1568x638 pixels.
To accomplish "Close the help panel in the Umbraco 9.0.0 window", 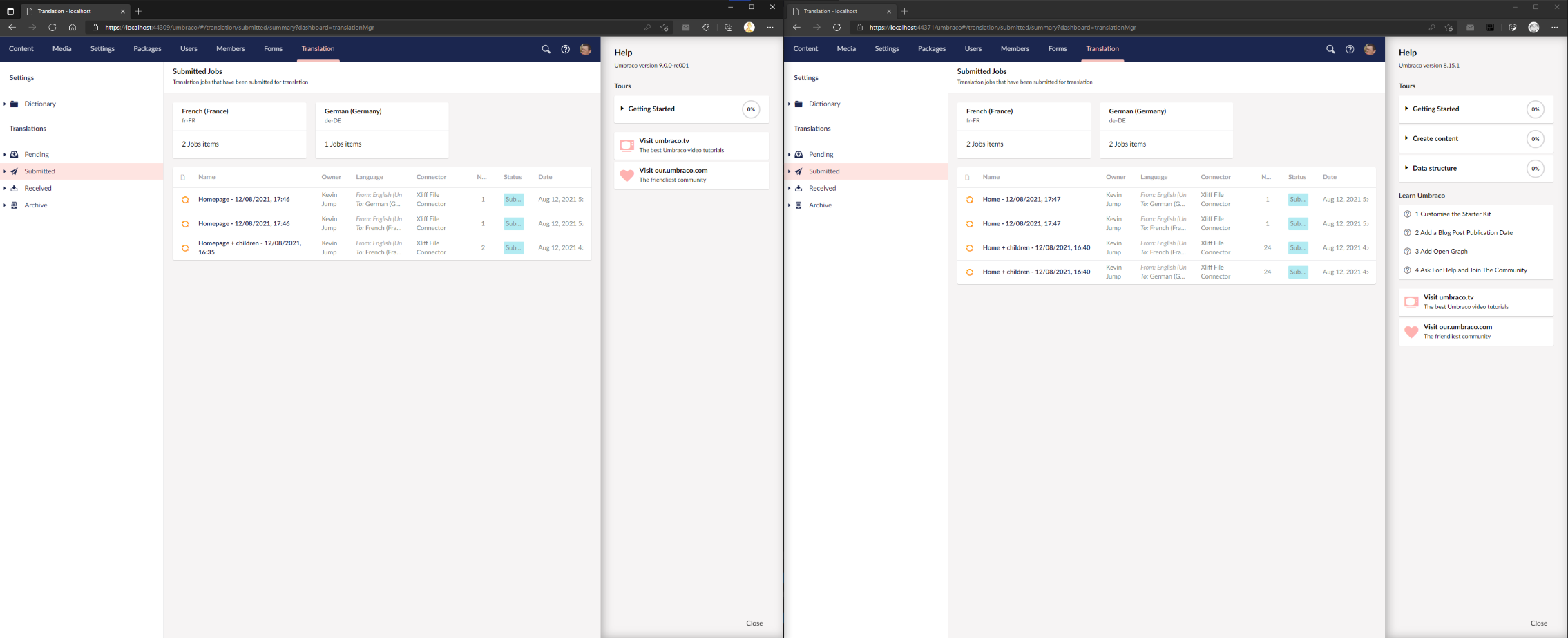I will point(754,623).
